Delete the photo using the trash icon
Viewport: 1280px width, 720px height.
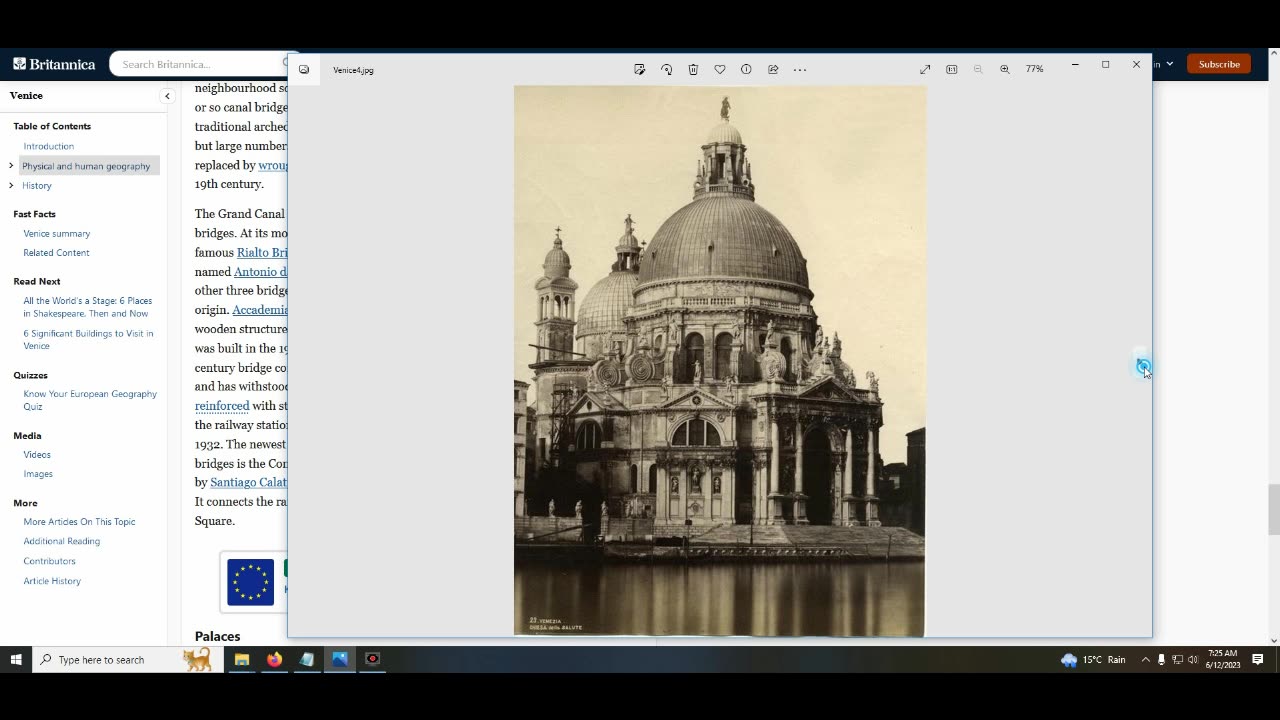pos(693,69)
